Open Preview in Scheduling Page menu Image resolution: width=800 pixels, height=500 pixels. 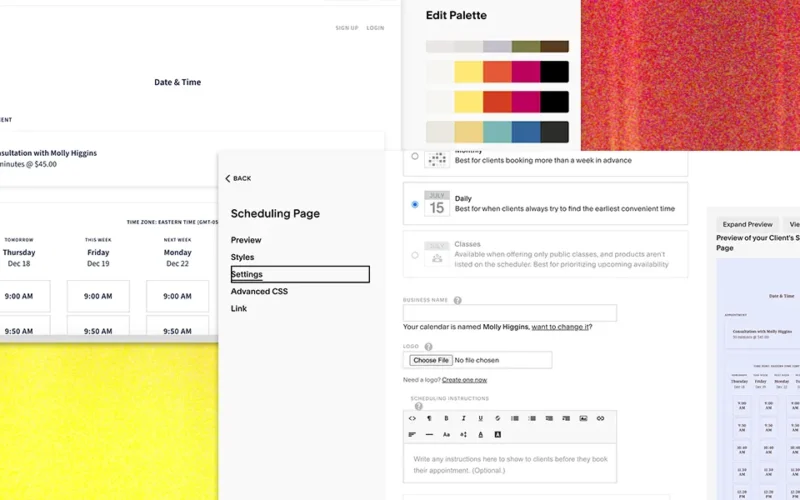pyautogui.click(x=246, y=240)
